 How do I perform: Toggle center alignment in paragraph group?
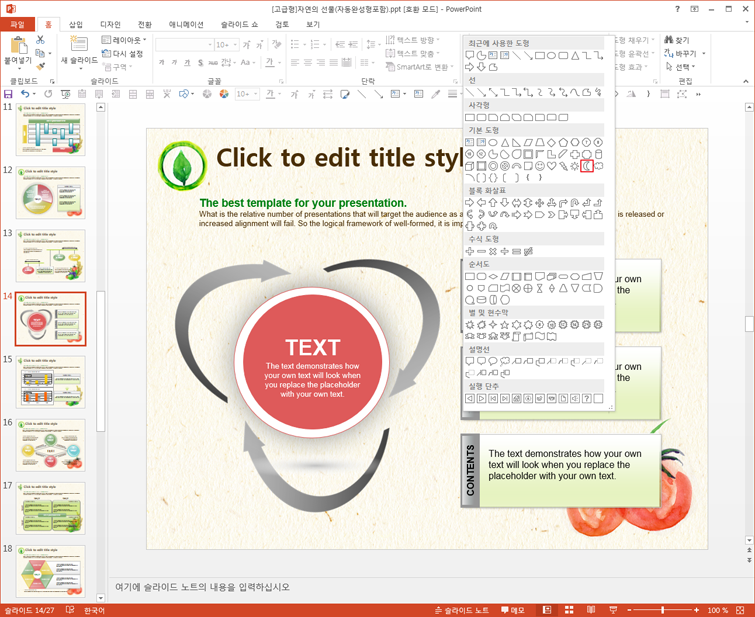pos(308,63)
